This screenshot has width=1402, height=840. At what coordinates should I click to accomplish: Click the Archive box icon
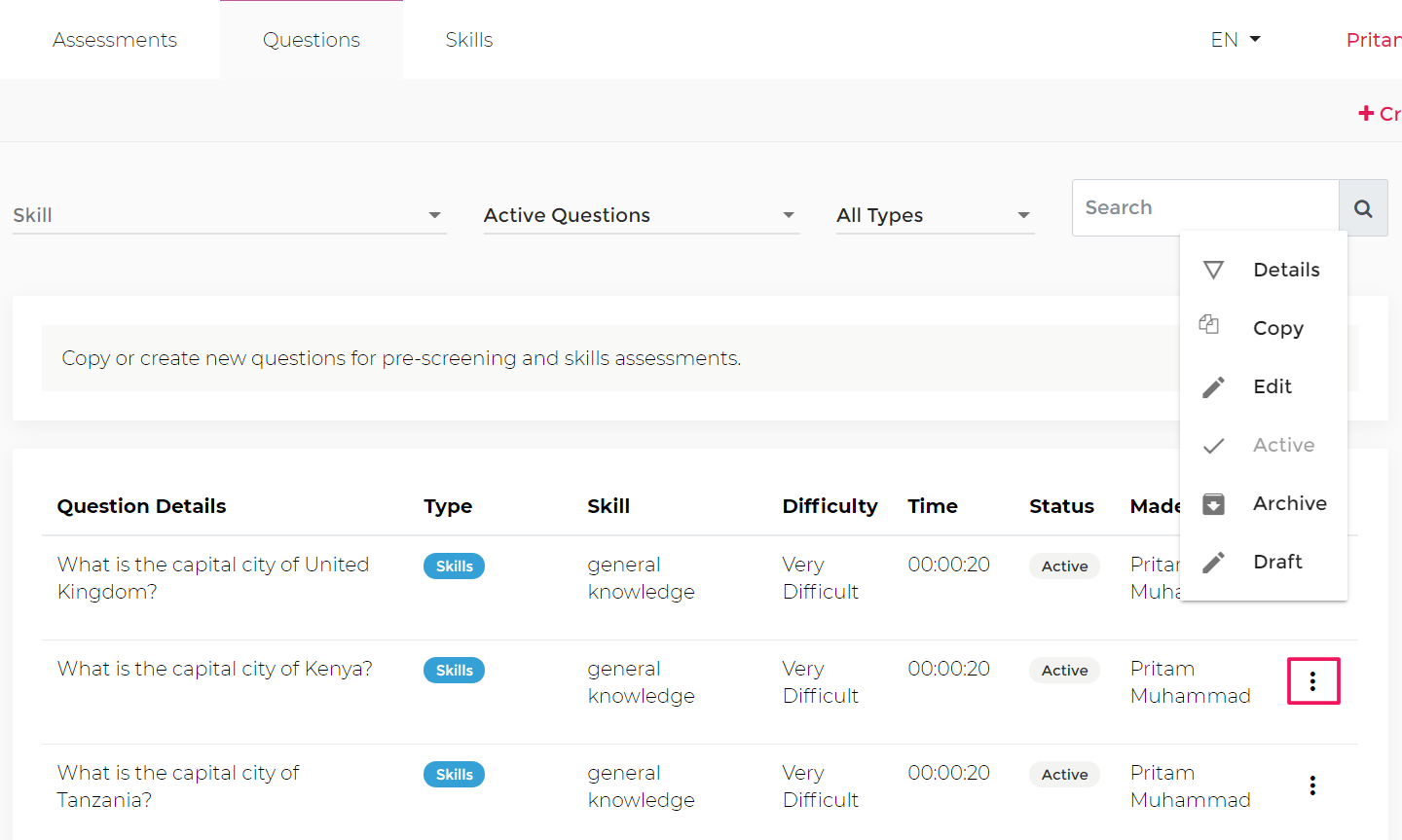point(1213,504)
